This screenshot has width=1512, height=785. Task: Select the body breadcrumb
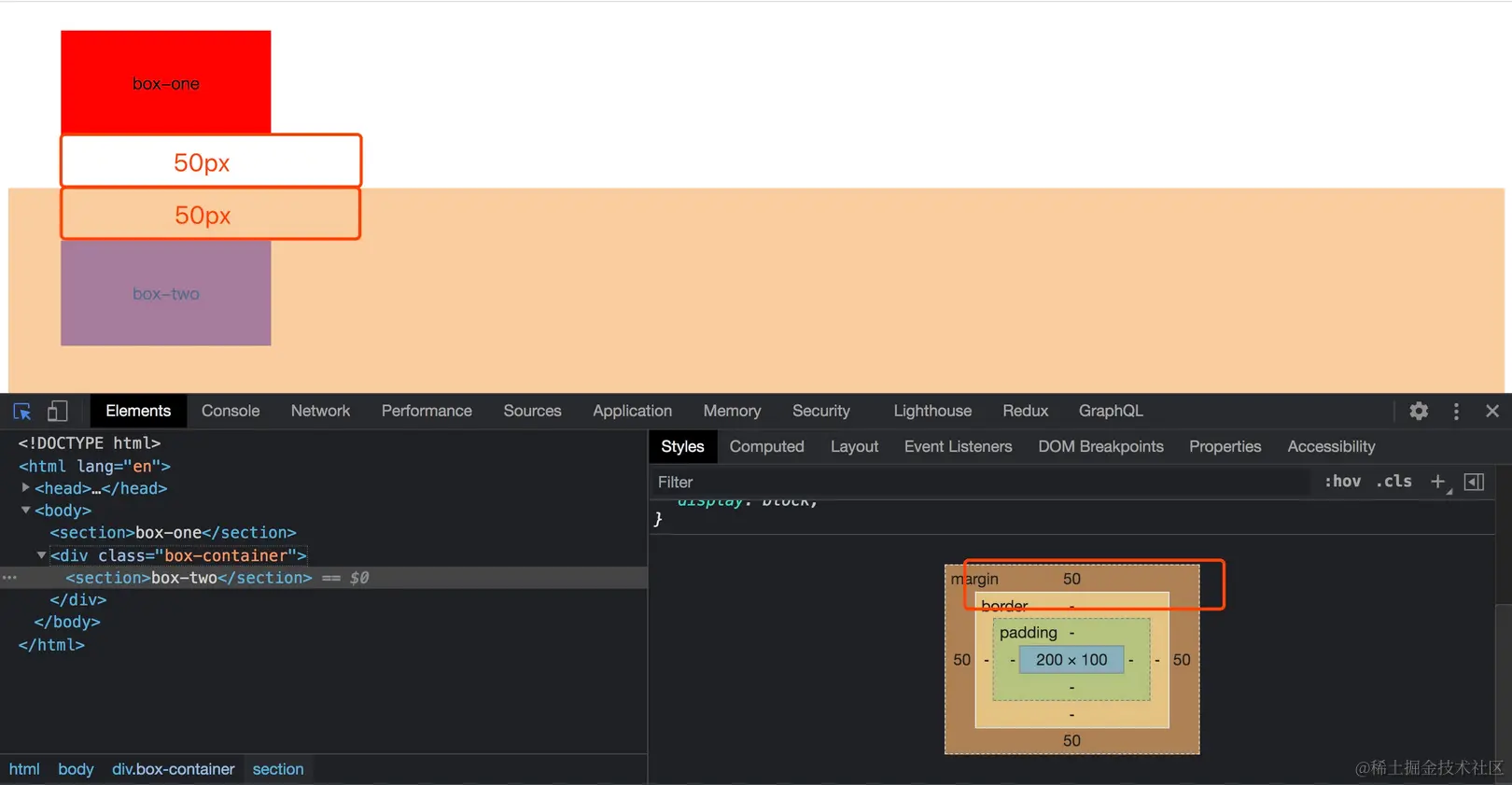(76, 769)
